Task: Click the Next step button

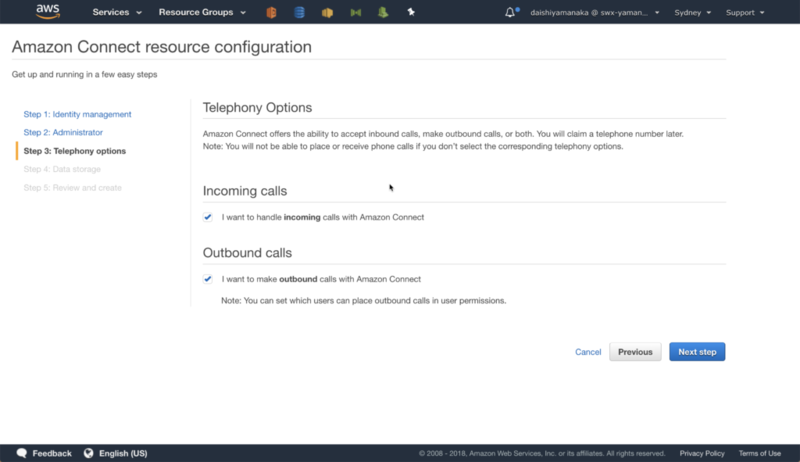Action: coord(697,352)
